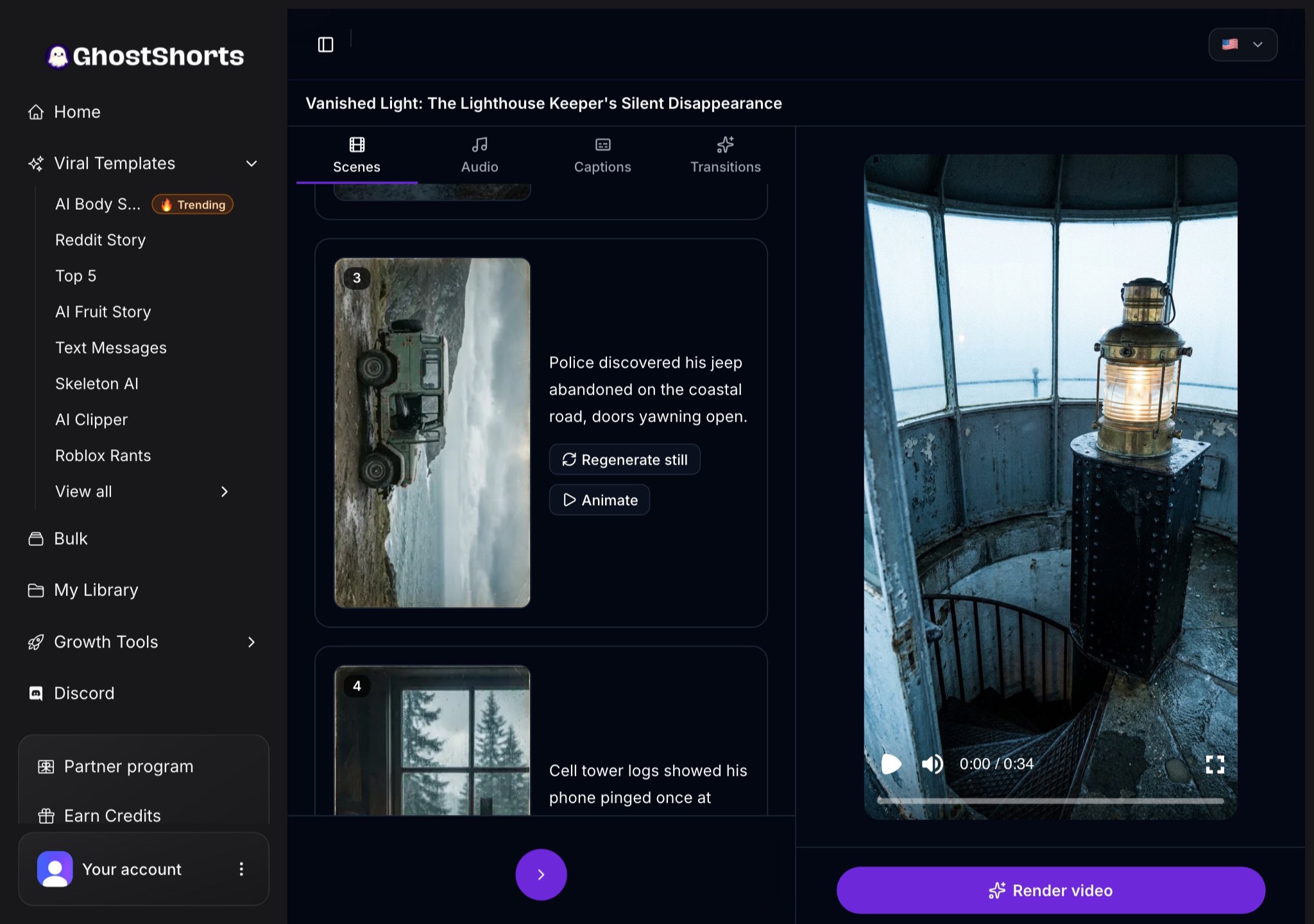Switch to the Scenes tab

(357, 156)
